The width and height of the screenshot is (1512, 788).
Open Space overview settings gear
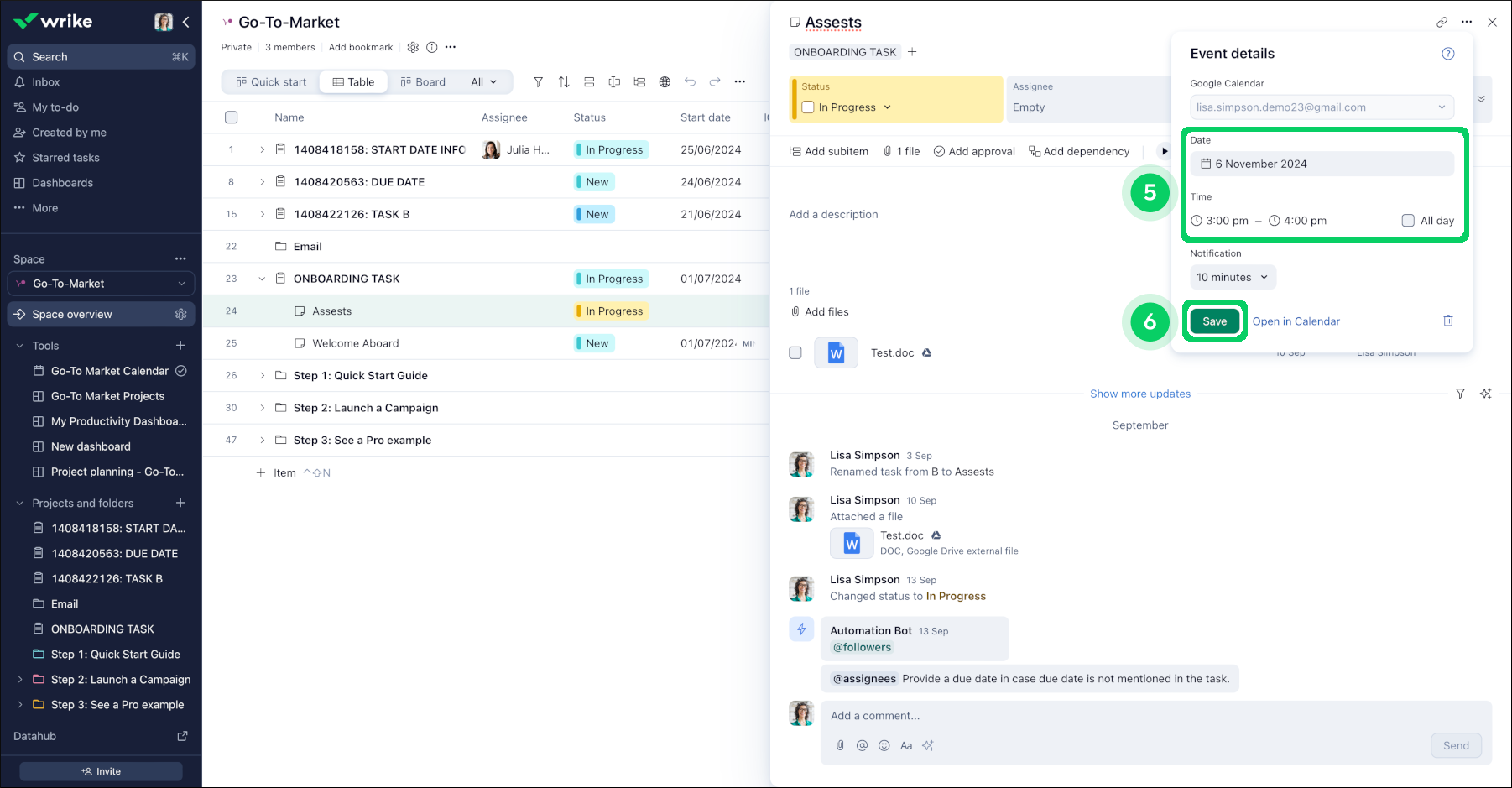[180, 314]
